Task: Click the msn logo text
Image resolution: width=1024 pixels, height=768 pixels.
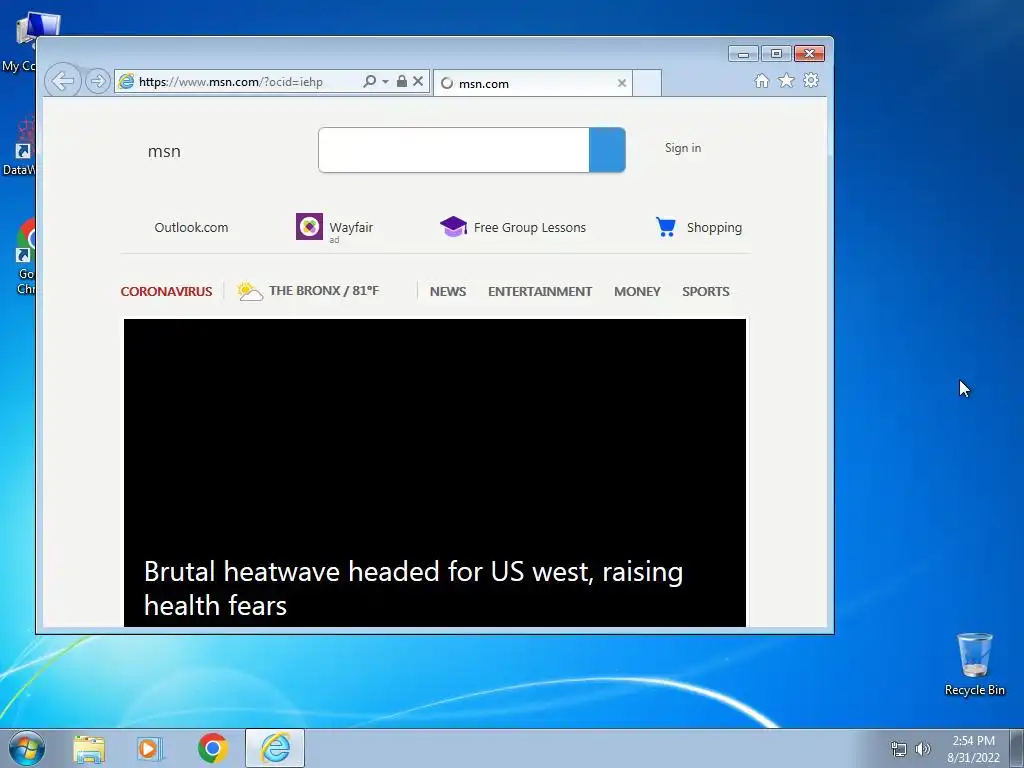Action: click(164, 151)
